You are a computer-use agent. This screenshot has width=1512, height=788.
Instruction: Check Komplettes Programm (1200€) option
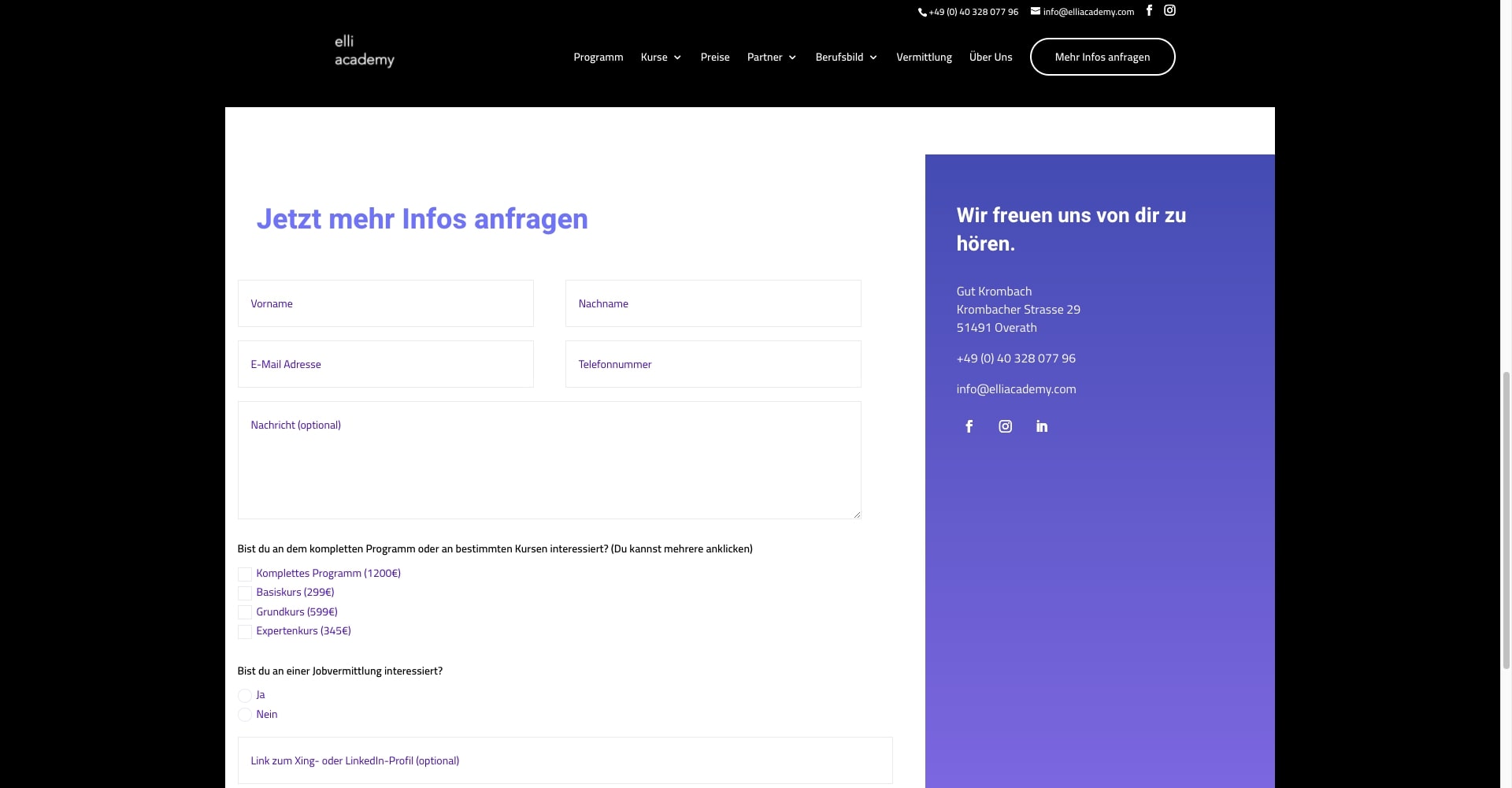(x=245, y=574)
